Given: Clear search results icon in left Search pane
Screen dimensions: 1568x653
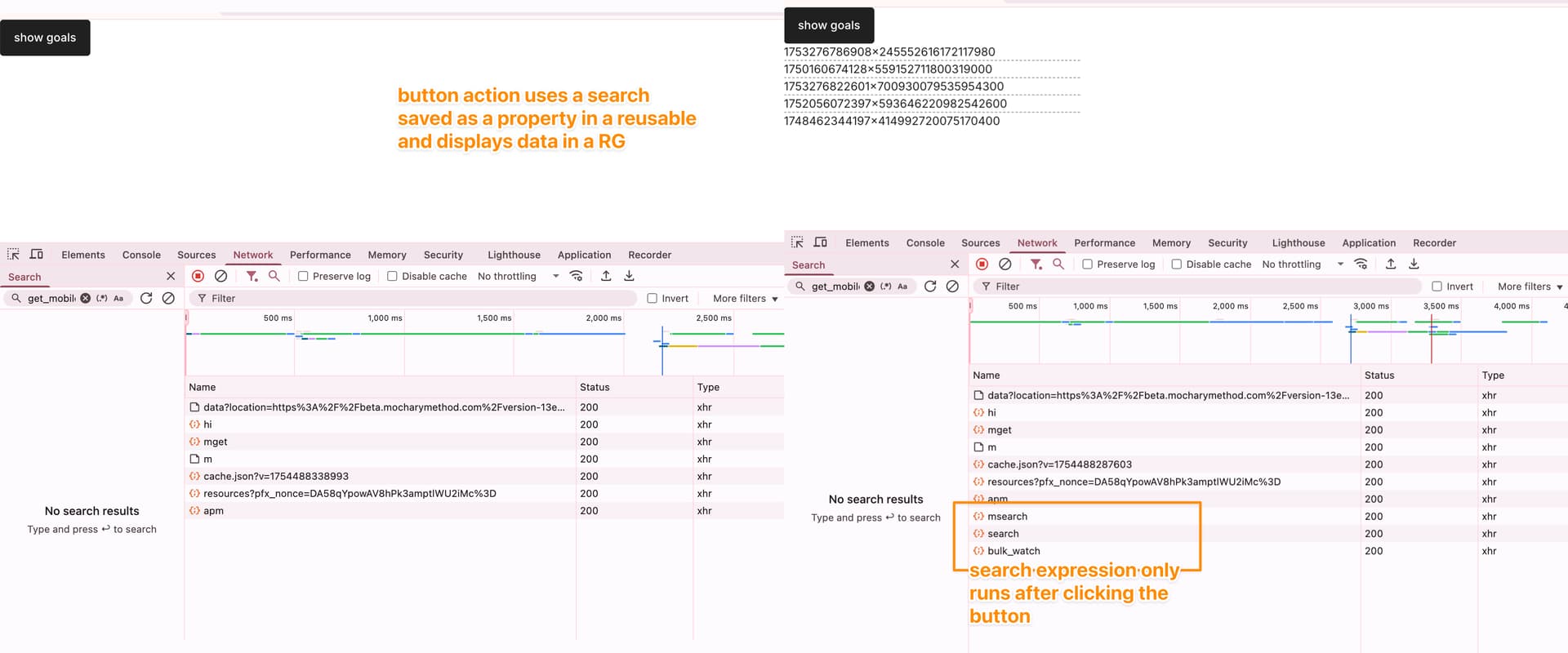Looking at the screenshot, I should 168,298.
